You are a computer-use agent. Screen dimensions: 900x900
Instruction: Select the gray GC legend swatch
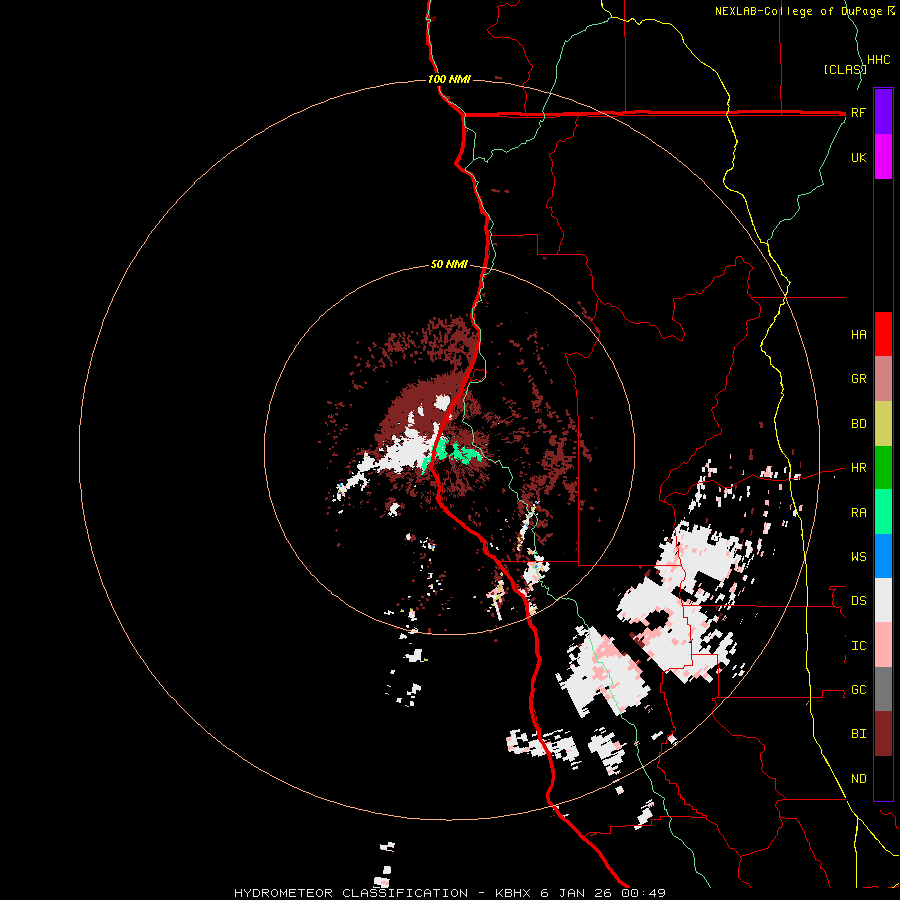[883, 689]
